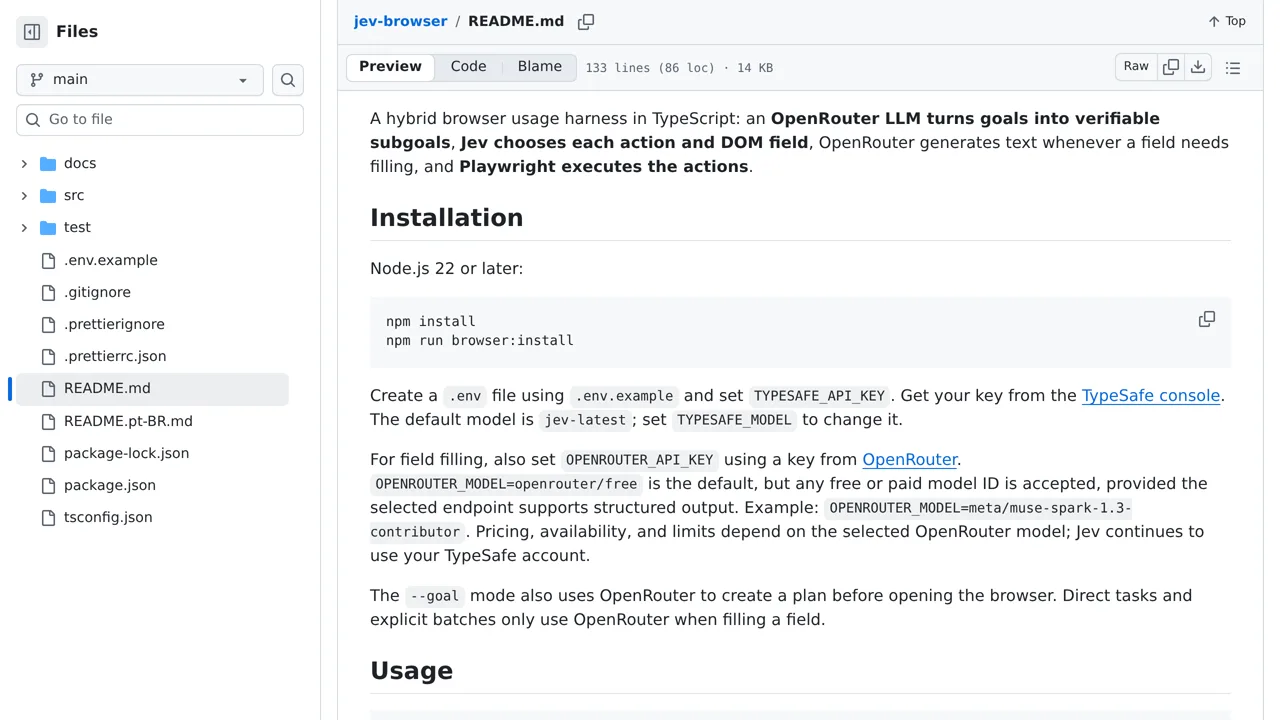
Task: Switch to the Blame tab
Action: (x=540, y=67)
